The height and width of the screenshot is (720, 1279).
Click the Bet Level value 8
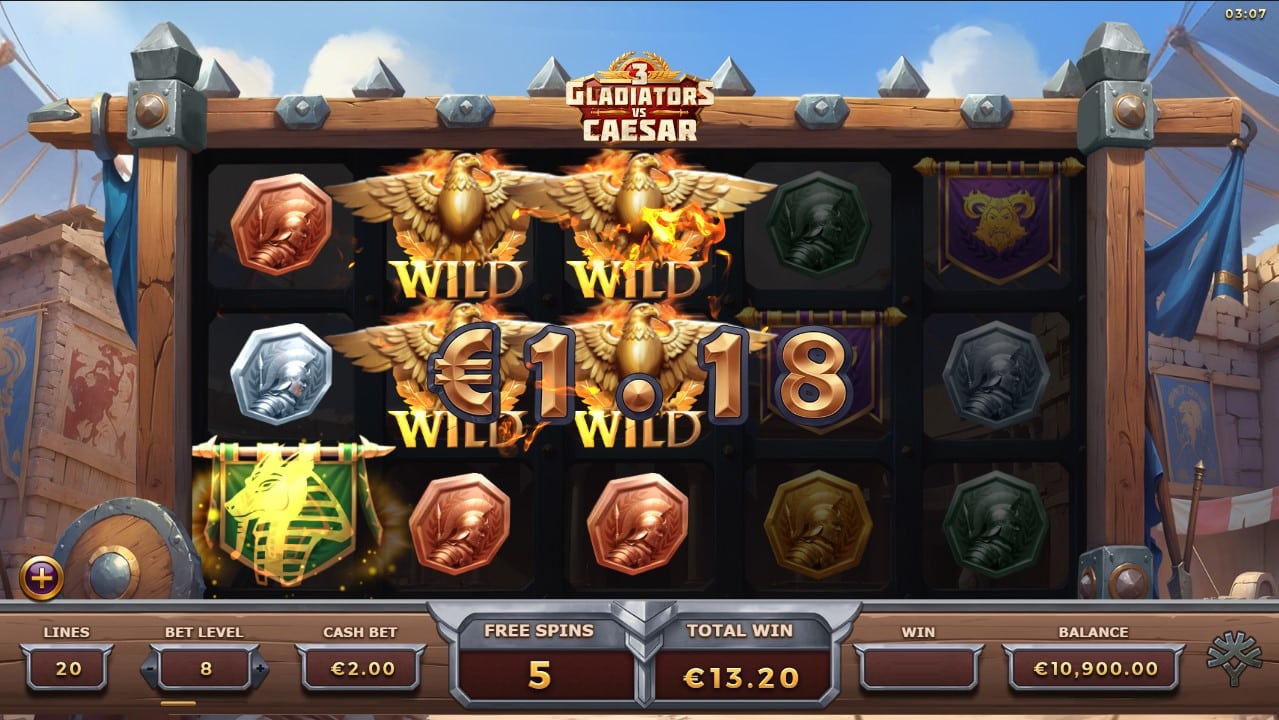coord(206,668)
